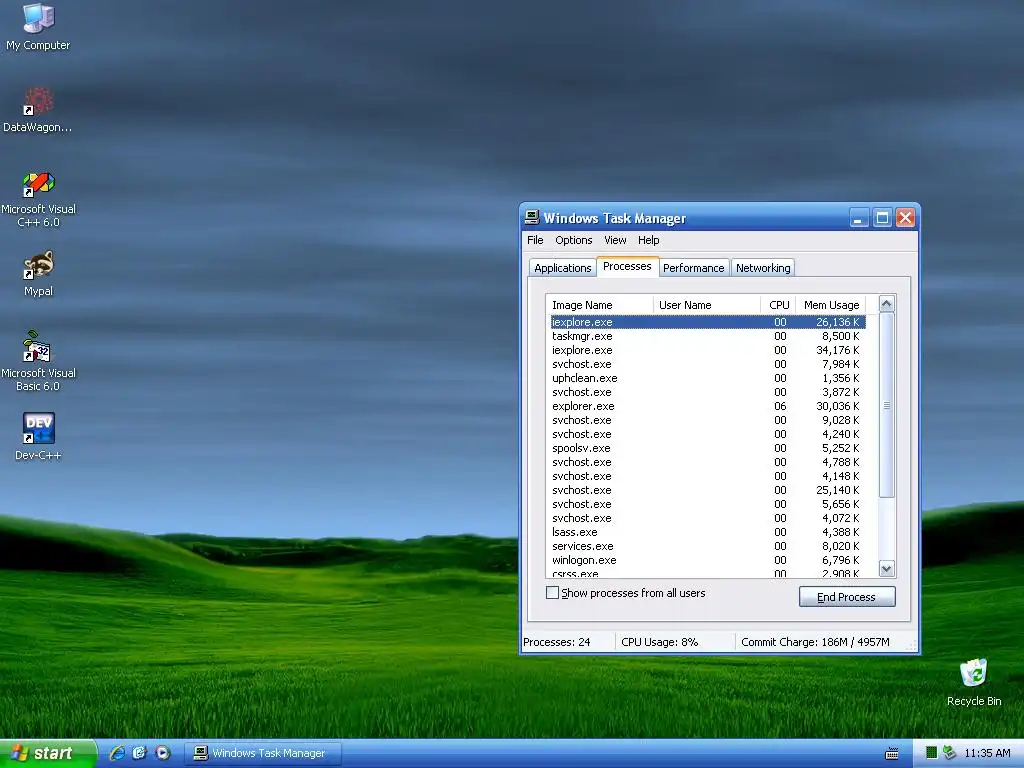Open the DataWagon desktop shortcut
The width and height of the screenshot is (1024, 768).
[38, 110]
